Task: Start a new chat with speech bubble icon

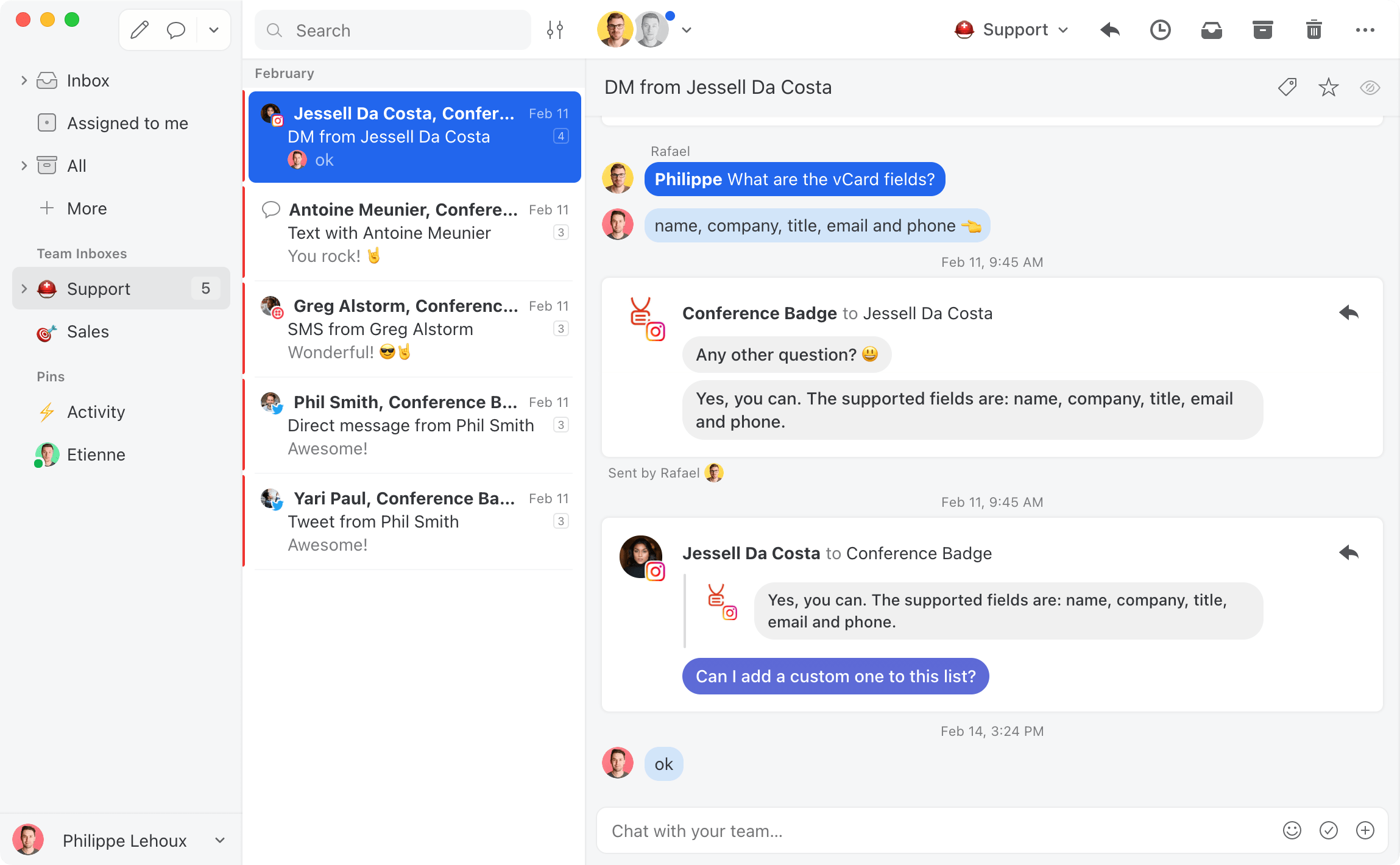Action: (176, 30)
